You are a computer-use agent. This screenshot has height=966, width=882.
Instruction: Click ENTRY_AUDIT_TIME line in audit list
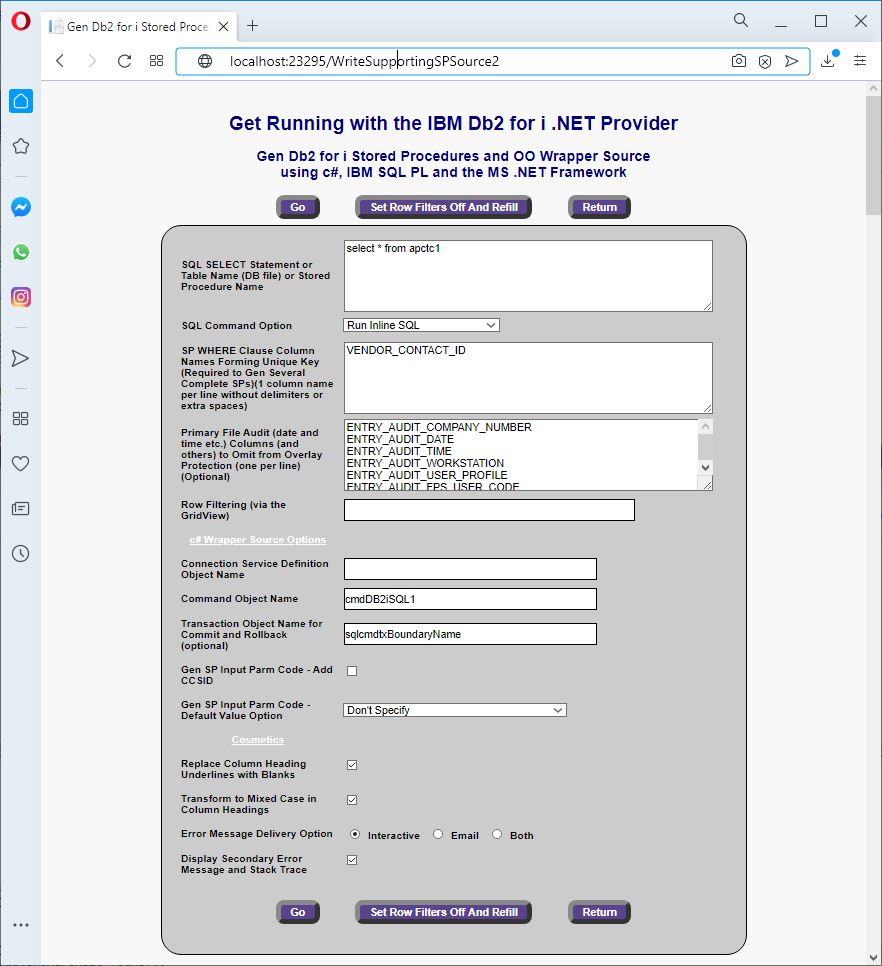click(x=399, y=451)
